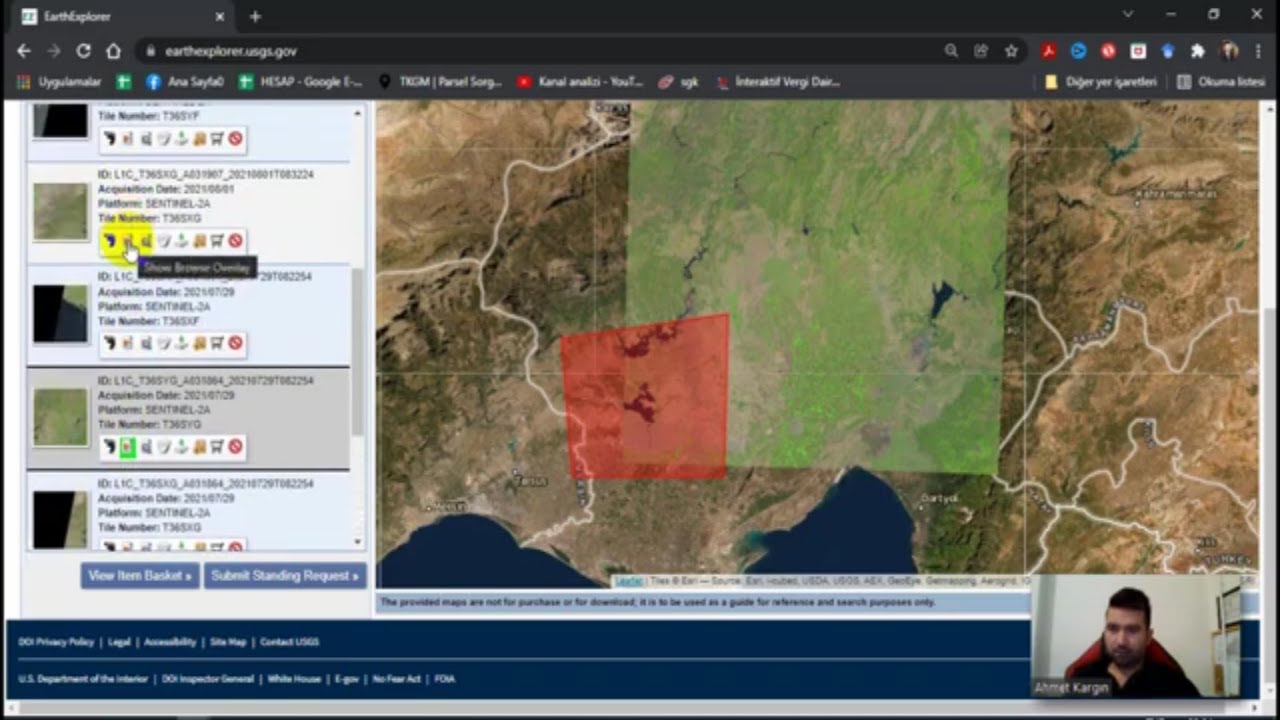The height and width of the screenshot is (720, 1280).
Task: Open the Uygulamalar apps bookmark
Action: pyautogui.click(x=59, y=82)
